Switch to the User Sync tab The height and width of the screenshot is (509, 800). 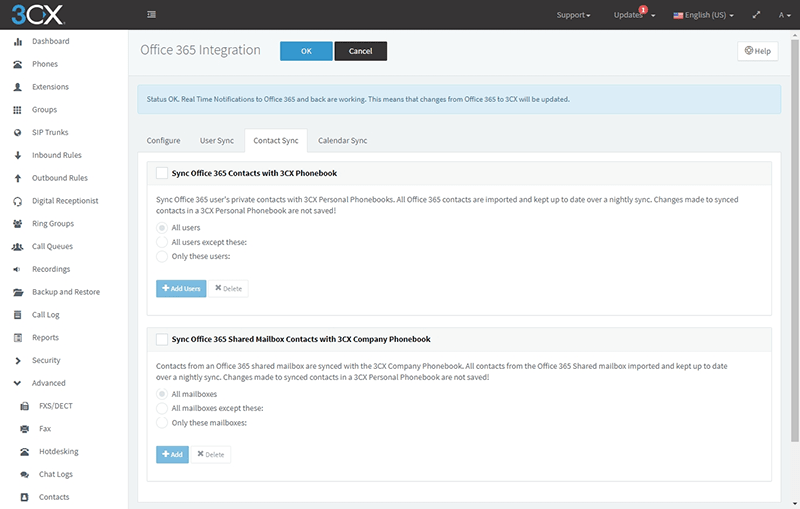coord(217,141)
